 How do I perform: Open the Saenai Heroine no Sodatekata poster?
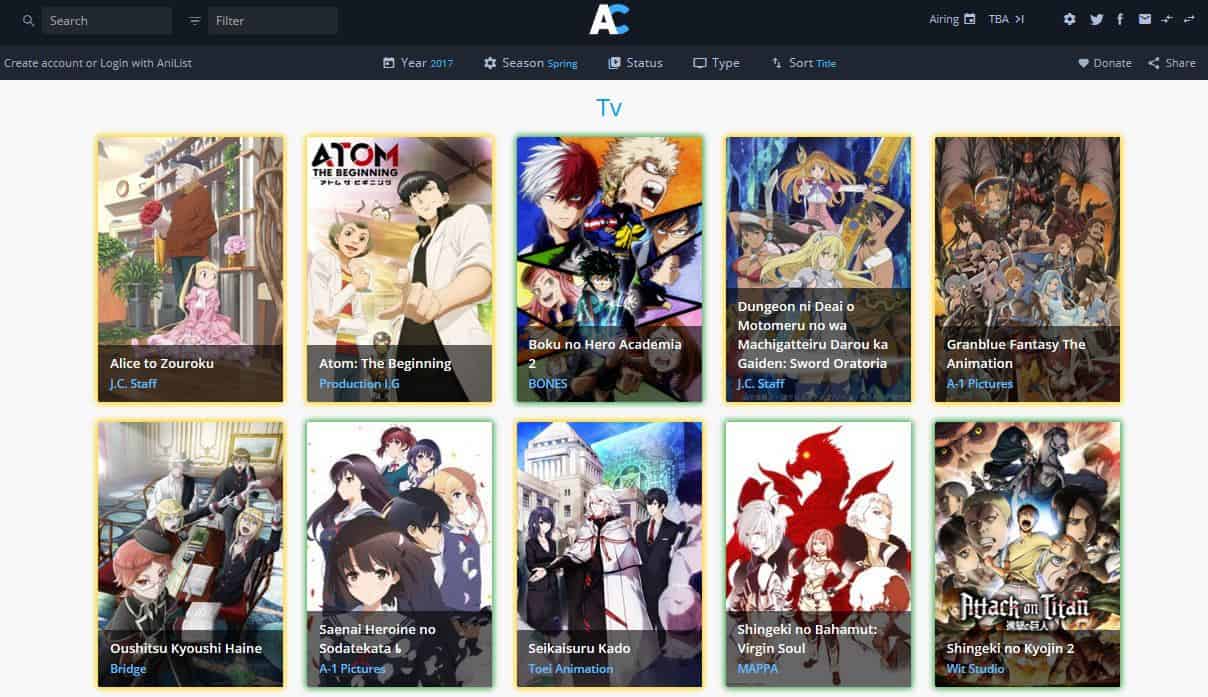pos(400,554)
